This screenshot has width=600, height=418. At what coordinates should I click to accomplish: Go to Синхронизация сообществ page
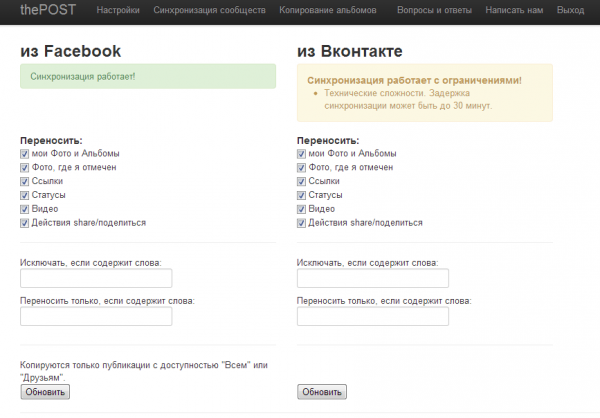(209, 10)
